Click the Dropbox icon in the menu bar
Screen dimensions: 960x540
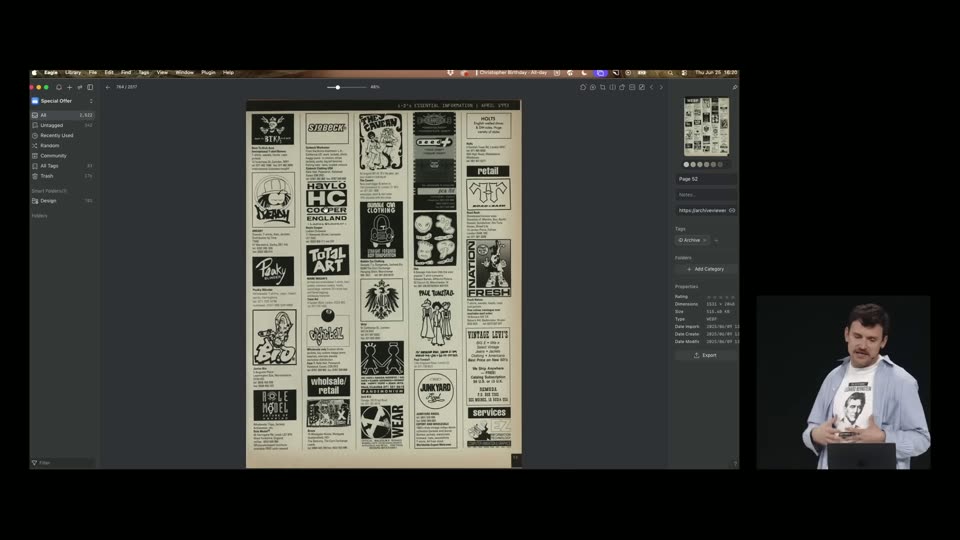451,72
